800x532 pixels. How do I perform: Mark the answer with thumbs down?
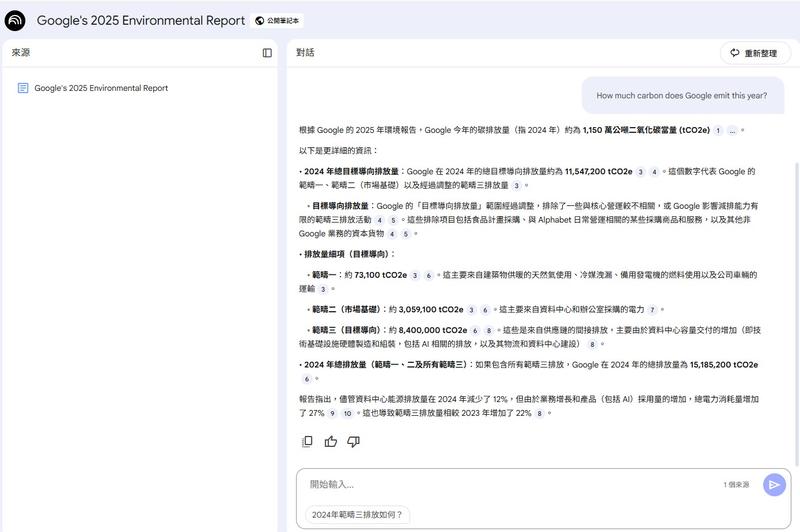[353, 441]
